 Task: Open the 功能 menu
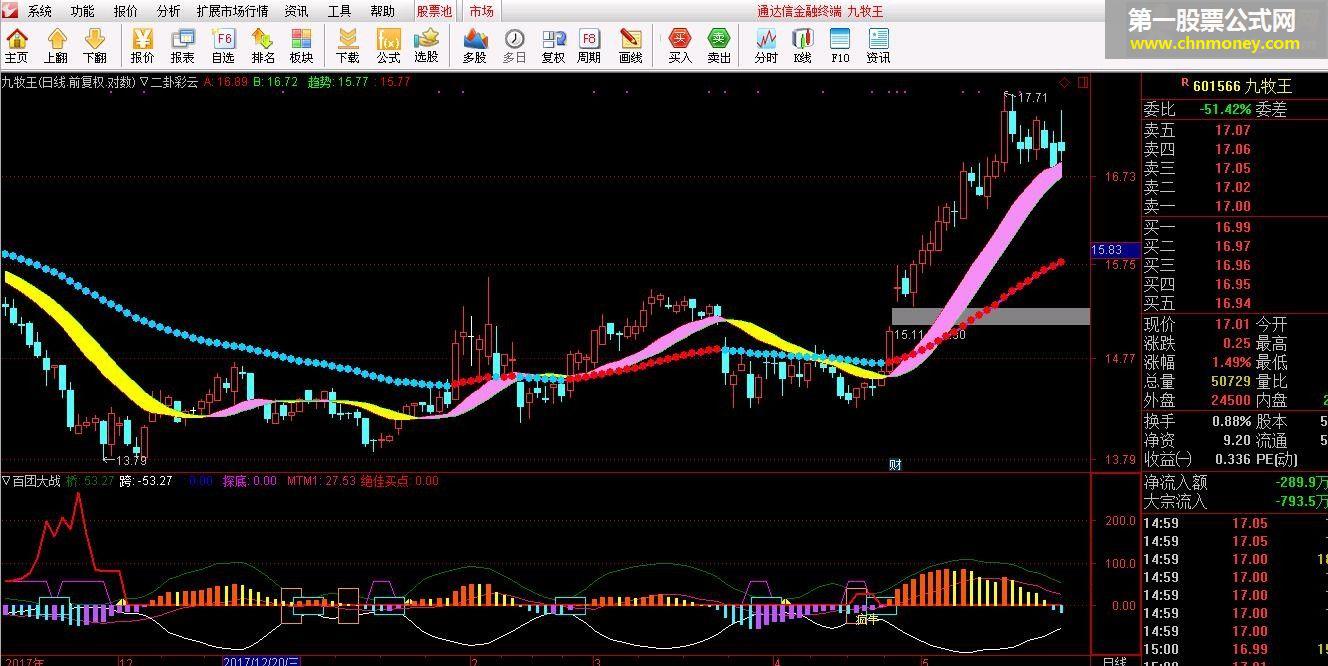click(83, 11)
